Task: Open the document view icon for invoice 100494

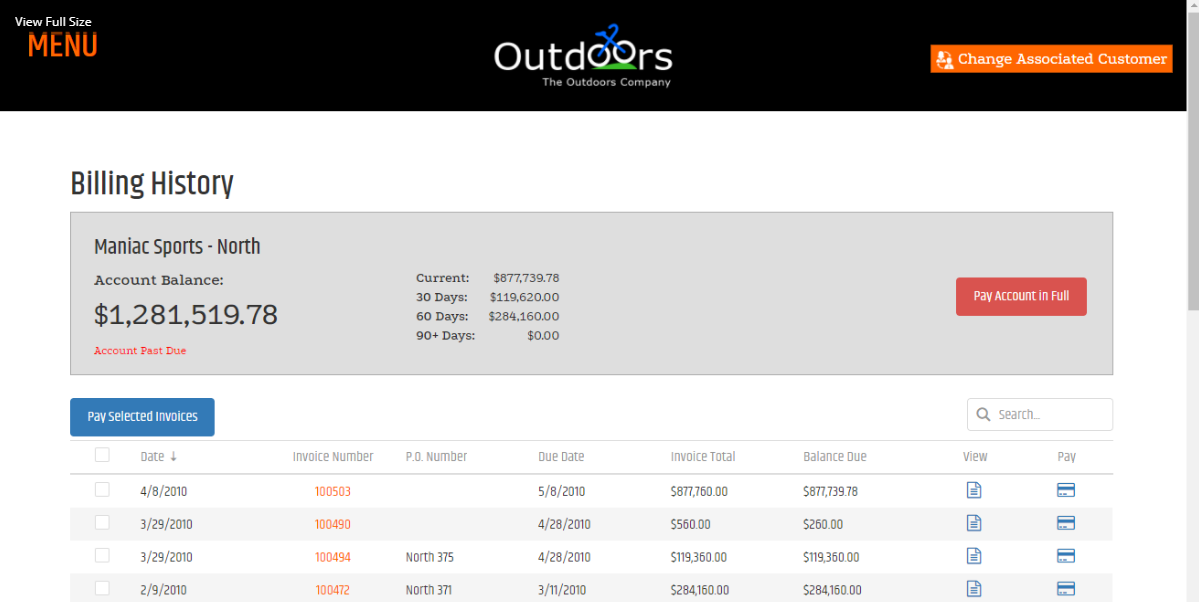Action: (974, 556)
